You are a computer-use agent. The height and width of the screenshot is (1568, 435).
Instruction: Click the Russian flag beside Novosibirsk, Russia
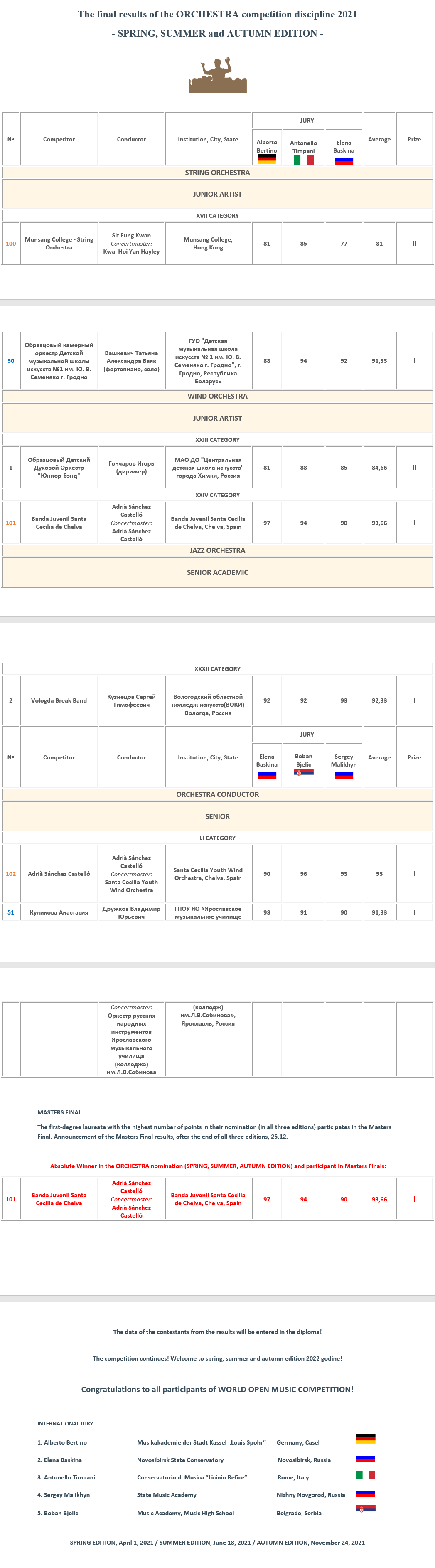[x=366, y=1458]
